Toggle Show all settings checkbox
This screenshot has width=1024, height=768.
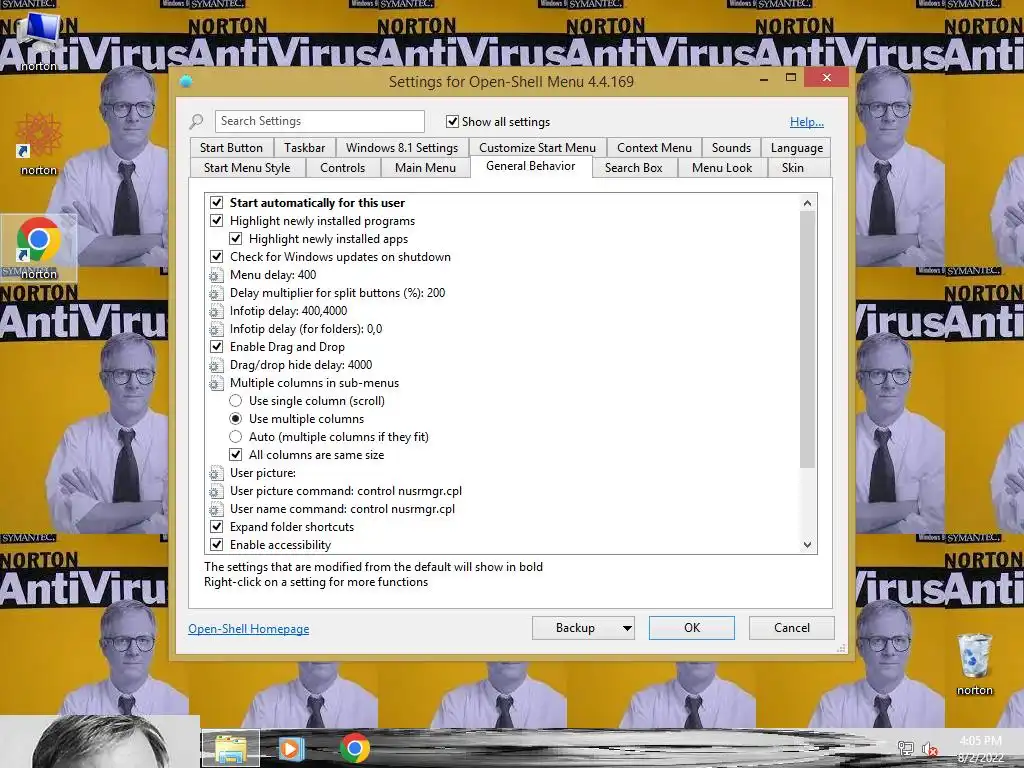coord(452,121)
